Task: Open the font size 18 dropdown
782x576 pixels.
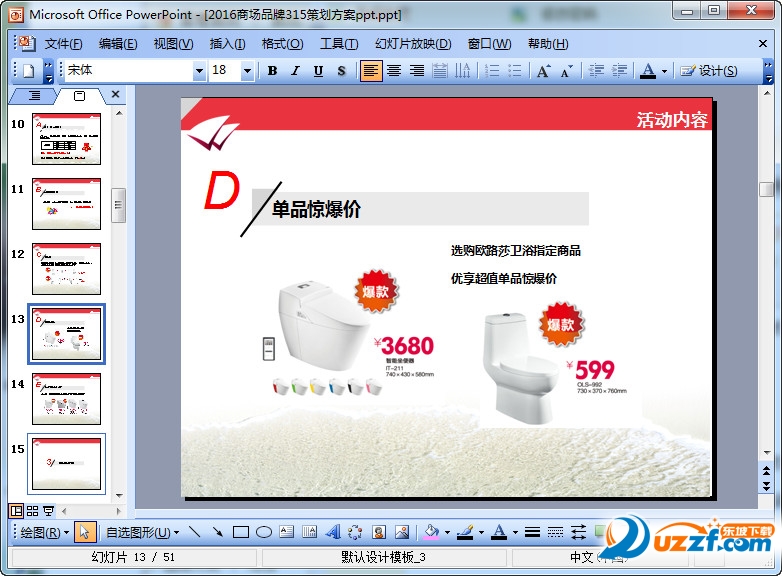Action: (247, 71)
